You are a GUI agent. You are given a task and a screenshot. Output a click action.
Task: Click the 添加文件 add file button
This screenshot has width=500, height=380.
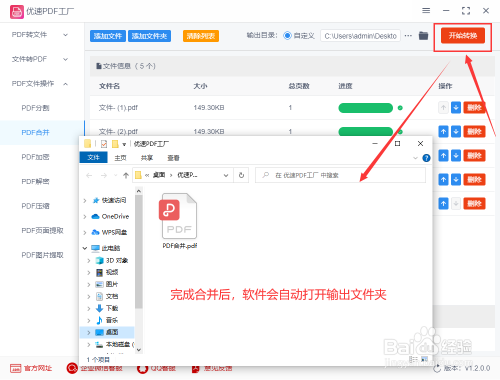(108, 36)
